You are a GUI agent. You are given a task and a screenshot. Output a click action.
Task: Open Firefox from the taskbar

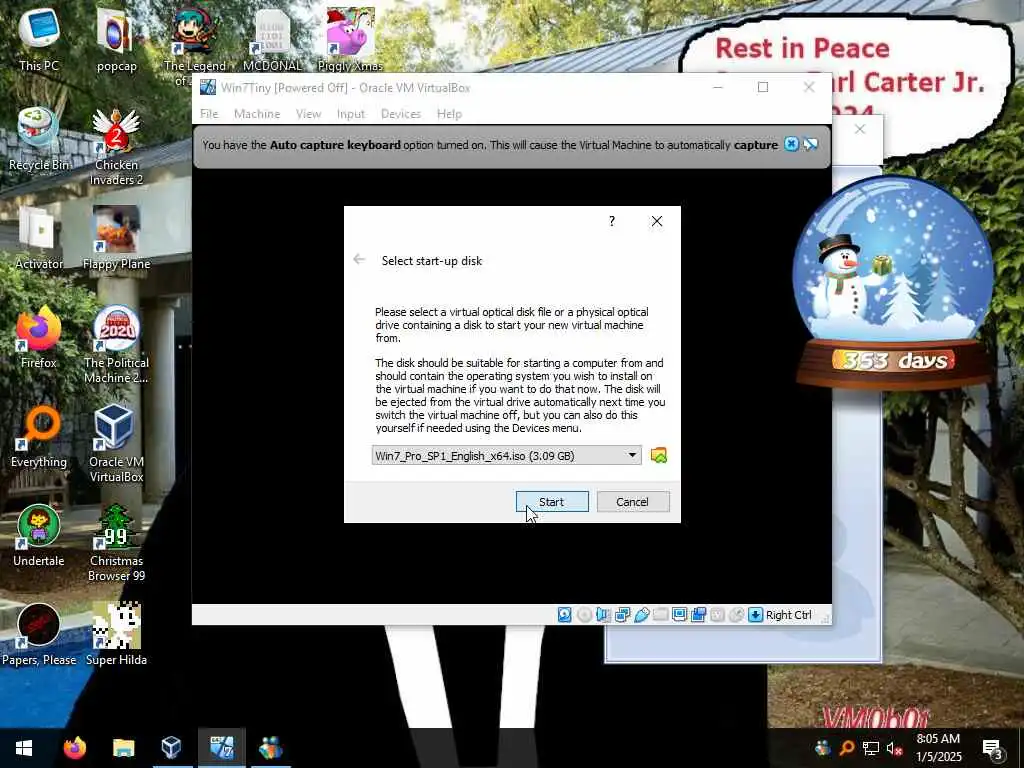click(74, 748)
